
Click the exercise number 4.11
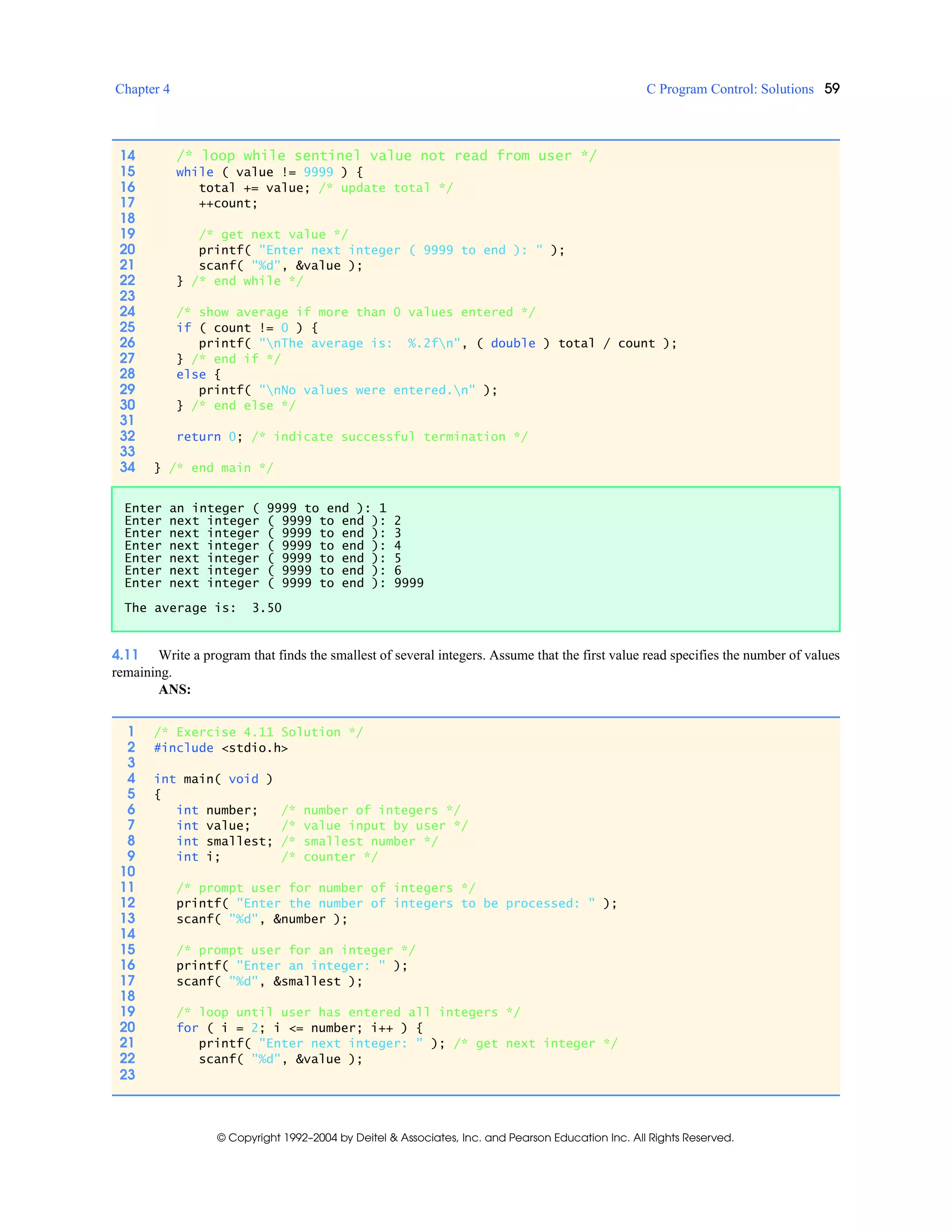click(x=125, y=655)
